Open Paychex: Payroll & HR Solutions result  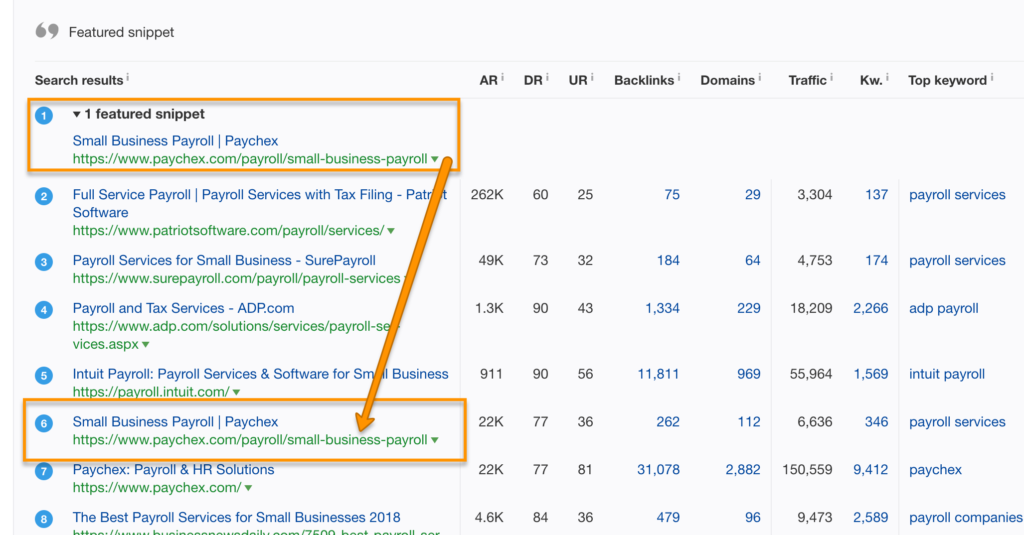tap(173, 470)
